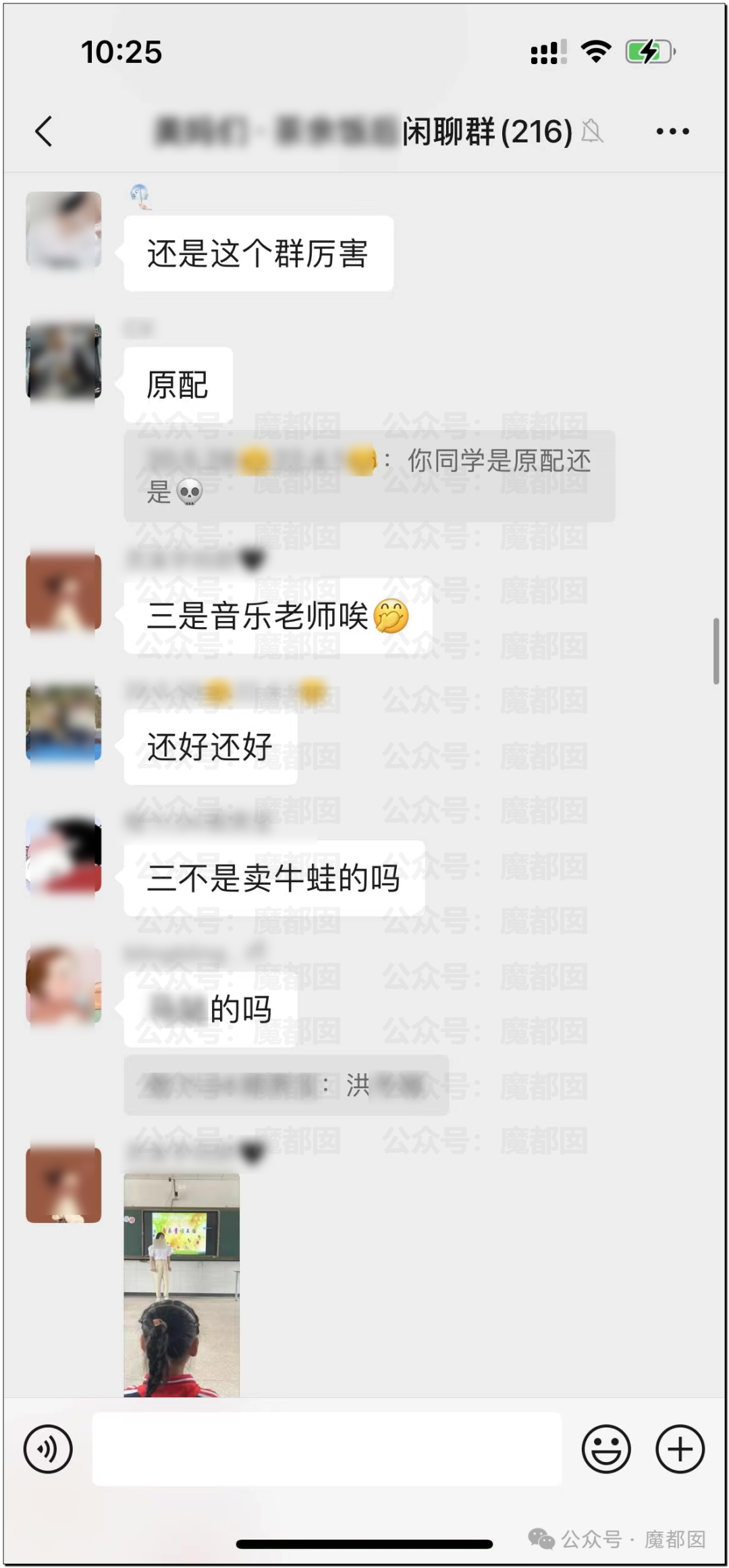
Task: Open the emoji sticker picker
Action: [606, 1449]
